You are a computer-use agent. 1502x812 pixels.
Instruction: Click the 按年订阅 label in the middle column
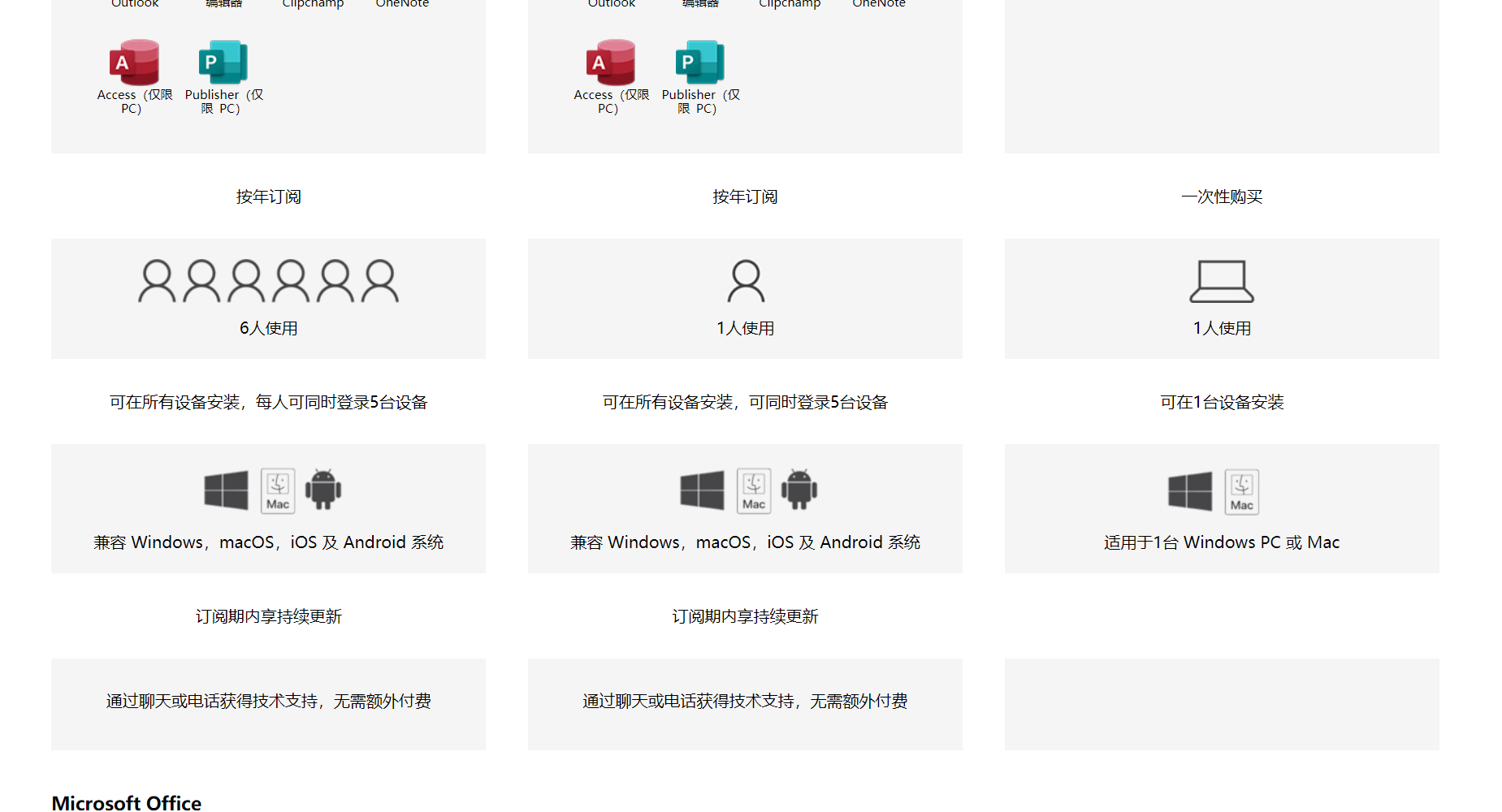coord(745,197)
